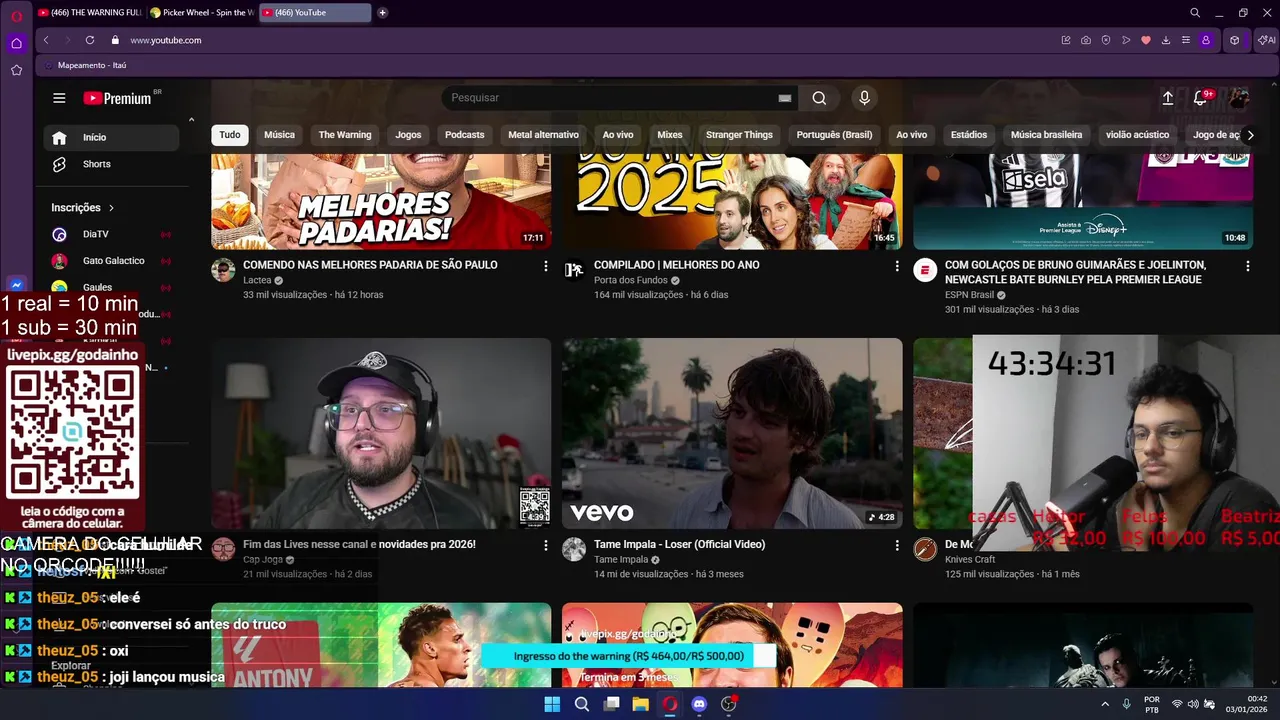Open the extensions cube icon
This screenshot has width=1280, height=720.
pyautogui.click(x=1235, y=40)
